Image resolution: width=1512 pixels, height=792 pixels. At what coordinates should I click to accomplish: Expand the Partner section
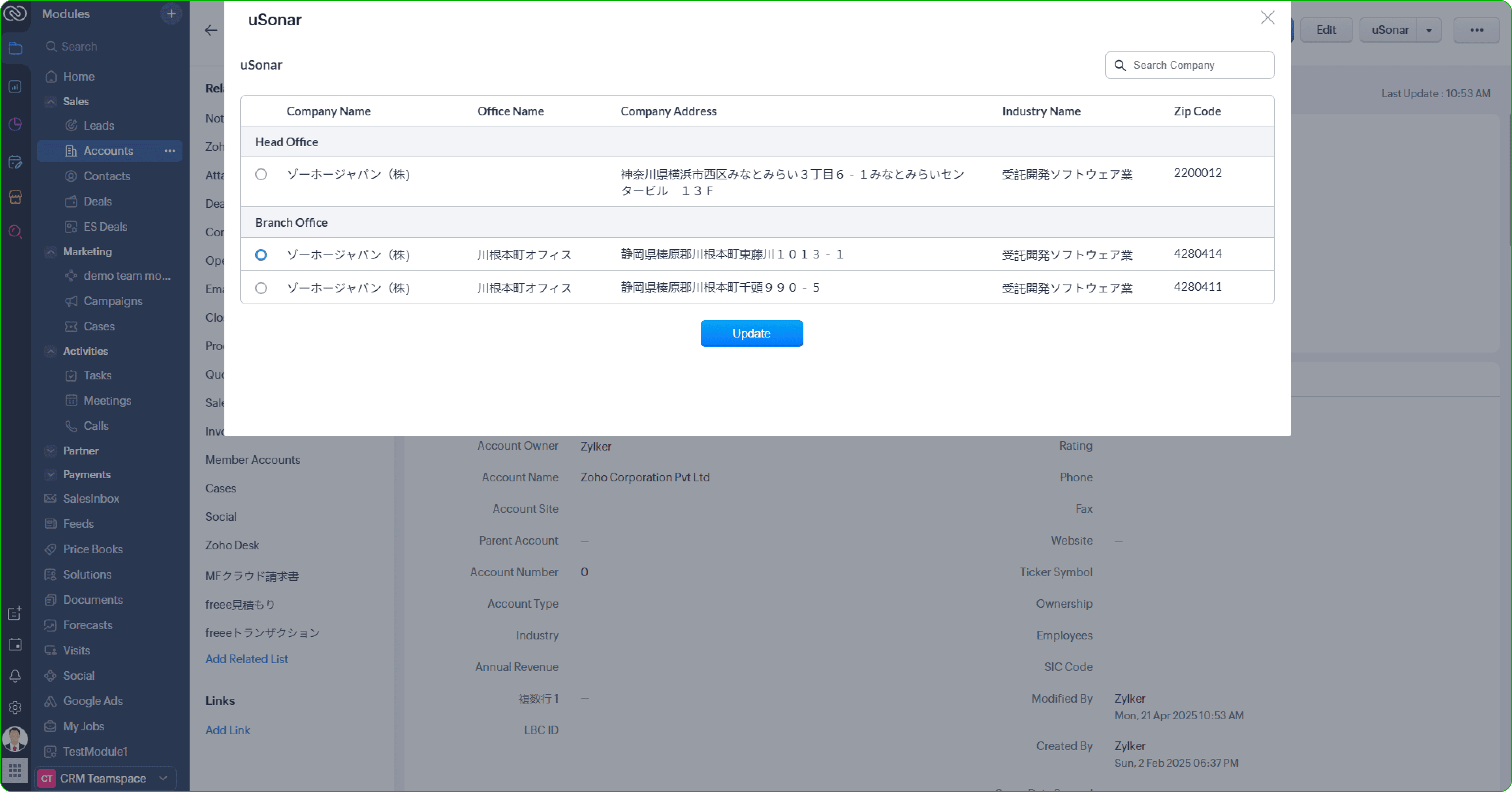point(51,451)
